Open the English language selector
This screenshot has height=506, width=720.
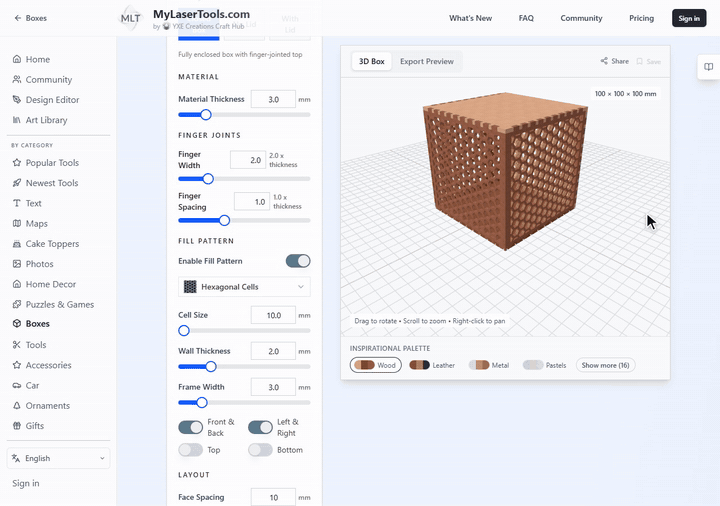point(58,458)
